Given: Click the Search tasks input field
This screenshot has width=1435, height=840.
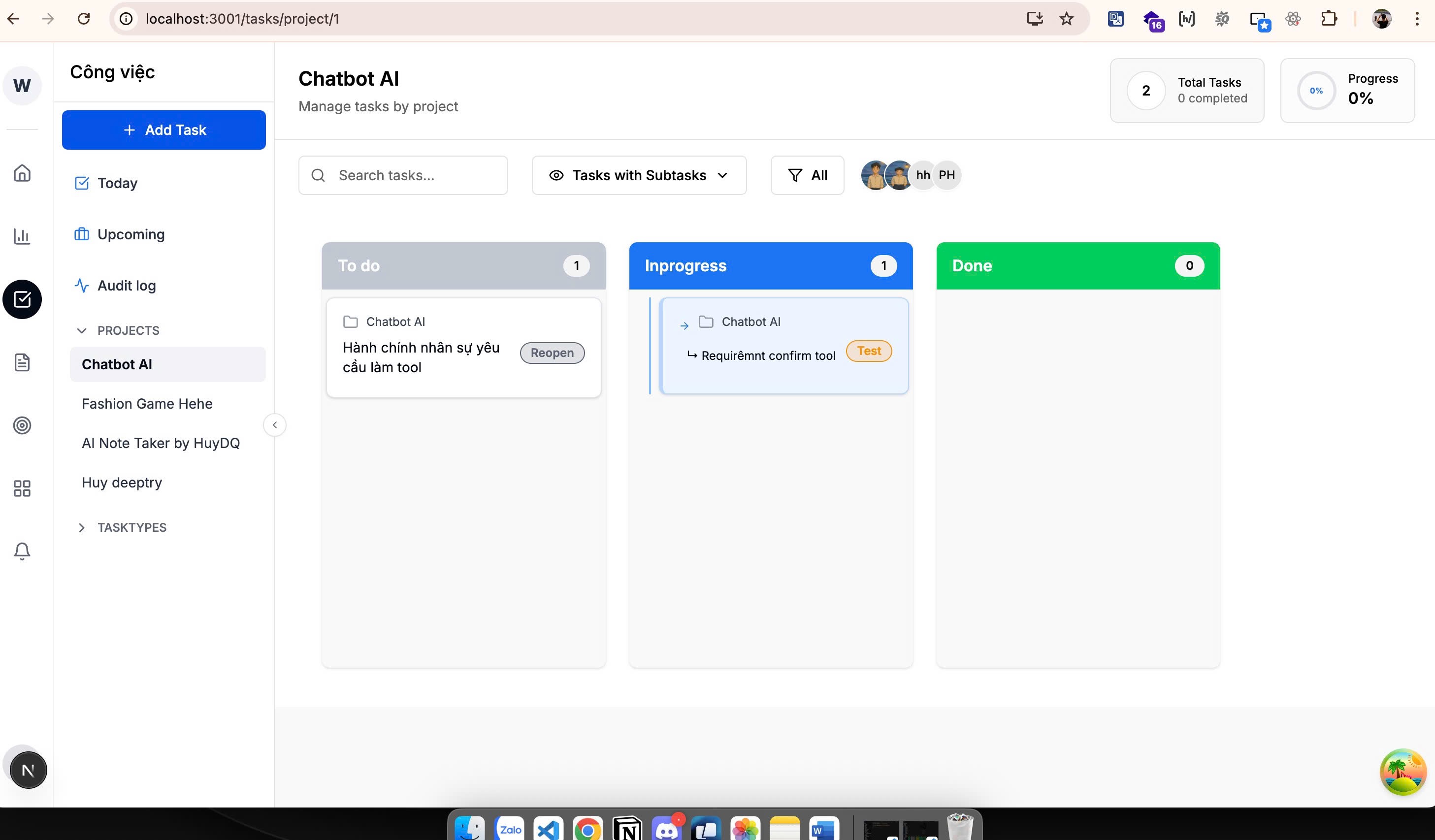Looking at the screenshot, I should pos(403,175).
